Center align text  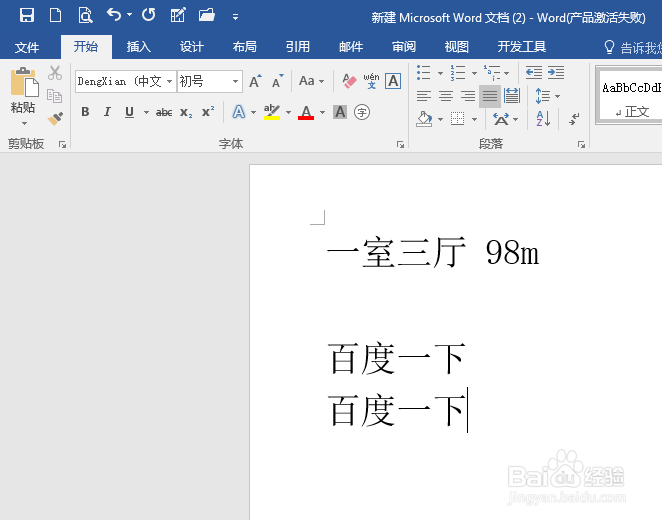pyautogui.click(x=446, y=96)
